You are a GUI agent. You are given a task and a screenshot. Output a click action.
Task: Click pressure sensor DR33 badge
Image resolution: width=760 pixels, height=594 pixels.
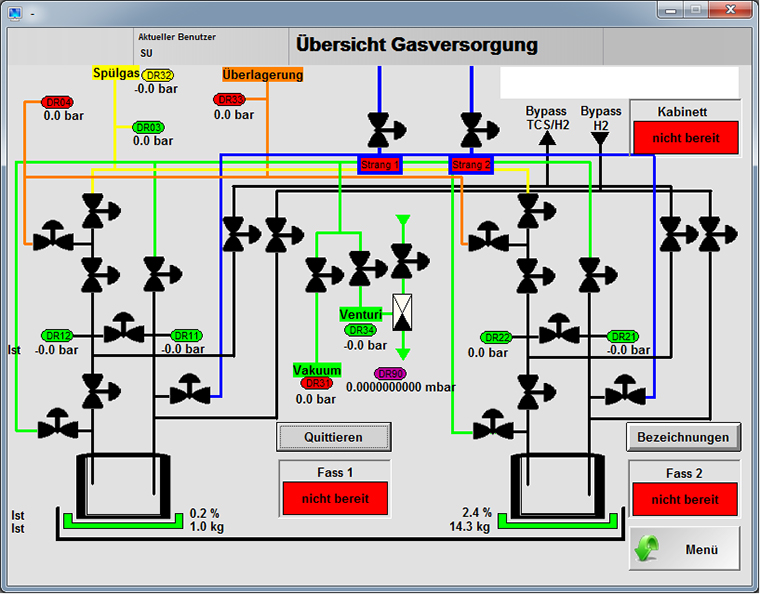(230, 99)
